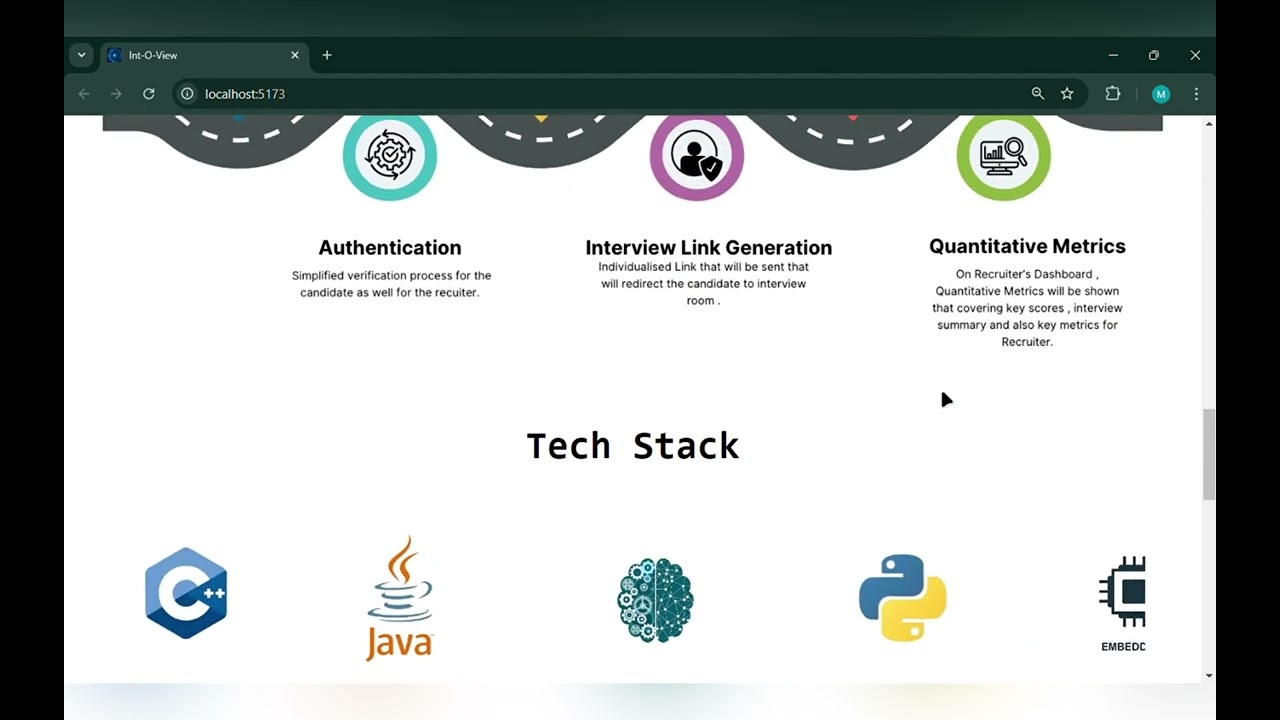Click the scrollbar down arrow
Viewport: 1280px width, 720px height.
coord(1209,675)
